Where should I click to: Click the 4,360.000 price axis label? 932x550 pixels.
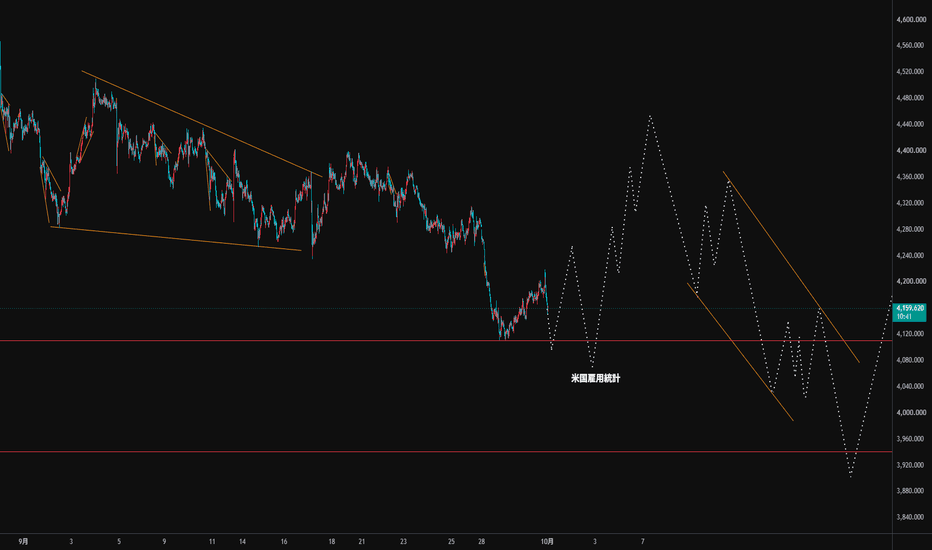(910, 177)
